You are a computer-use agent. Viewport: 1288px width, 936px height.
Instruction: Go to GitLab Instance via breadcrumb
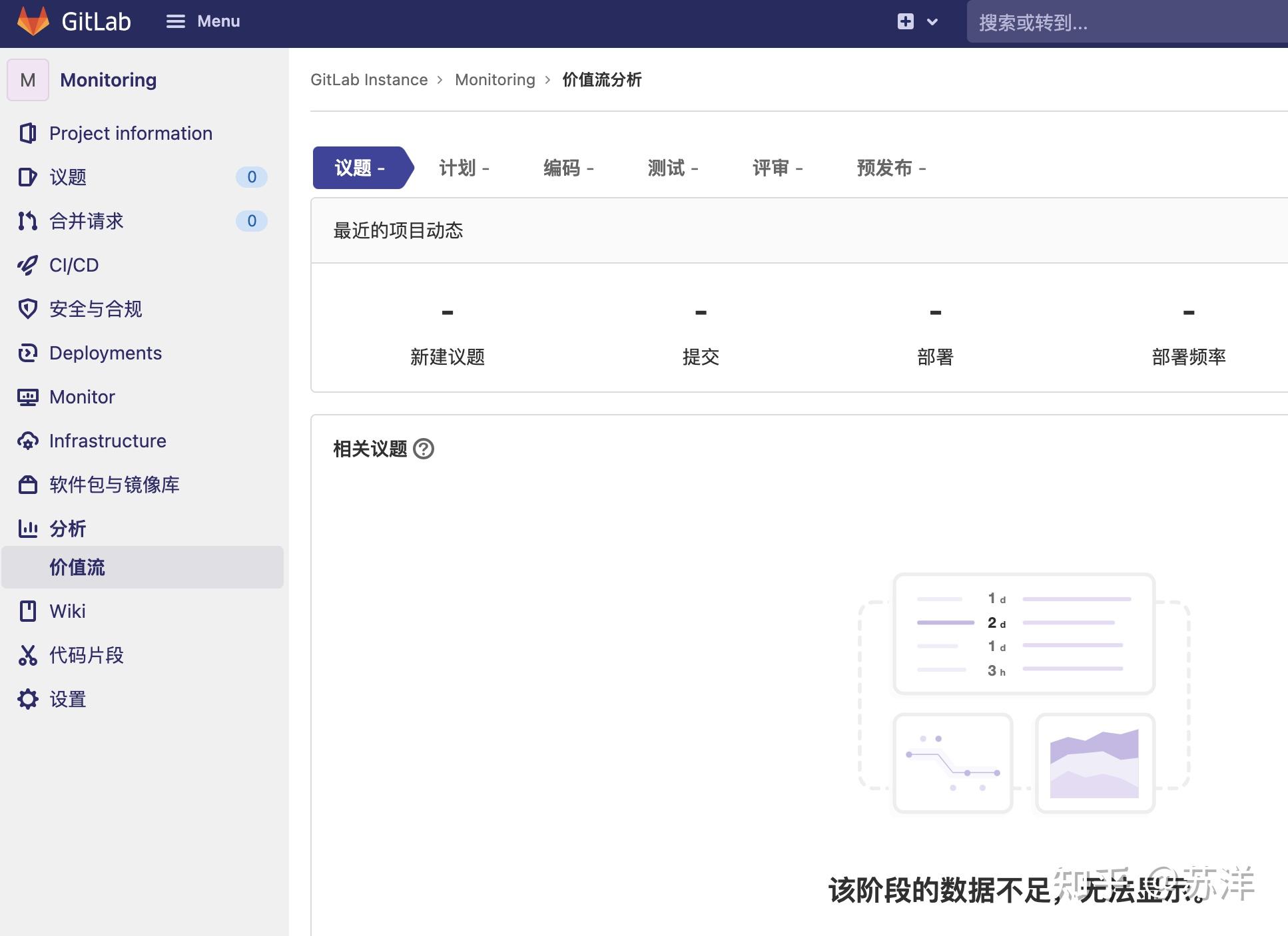tap(370, 79)
